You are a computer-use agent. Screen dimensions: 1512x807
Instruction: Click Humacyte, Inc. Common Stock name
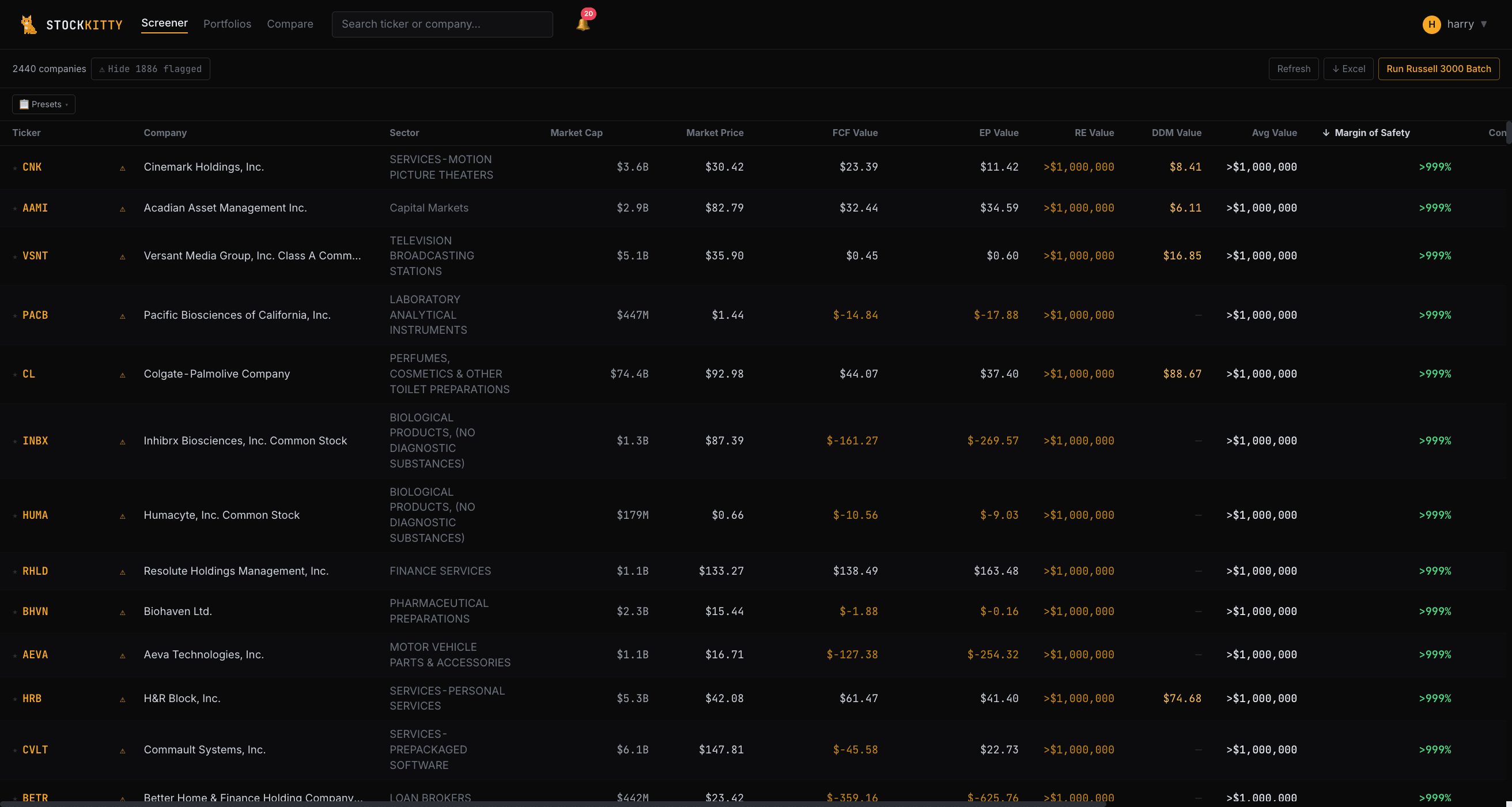pos(221,516)
